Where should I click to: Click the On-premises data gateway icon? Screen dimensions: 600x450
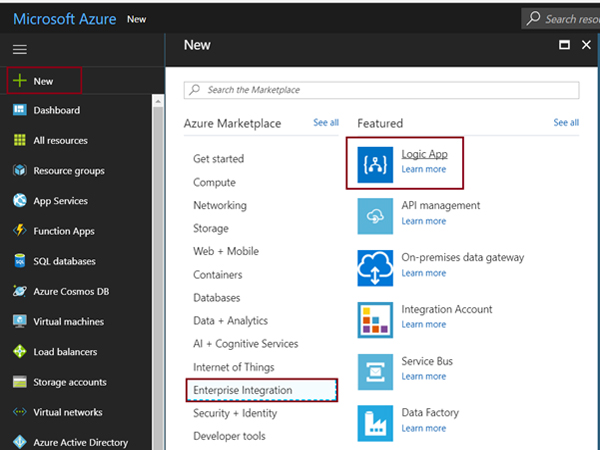(x=376, y=266)
